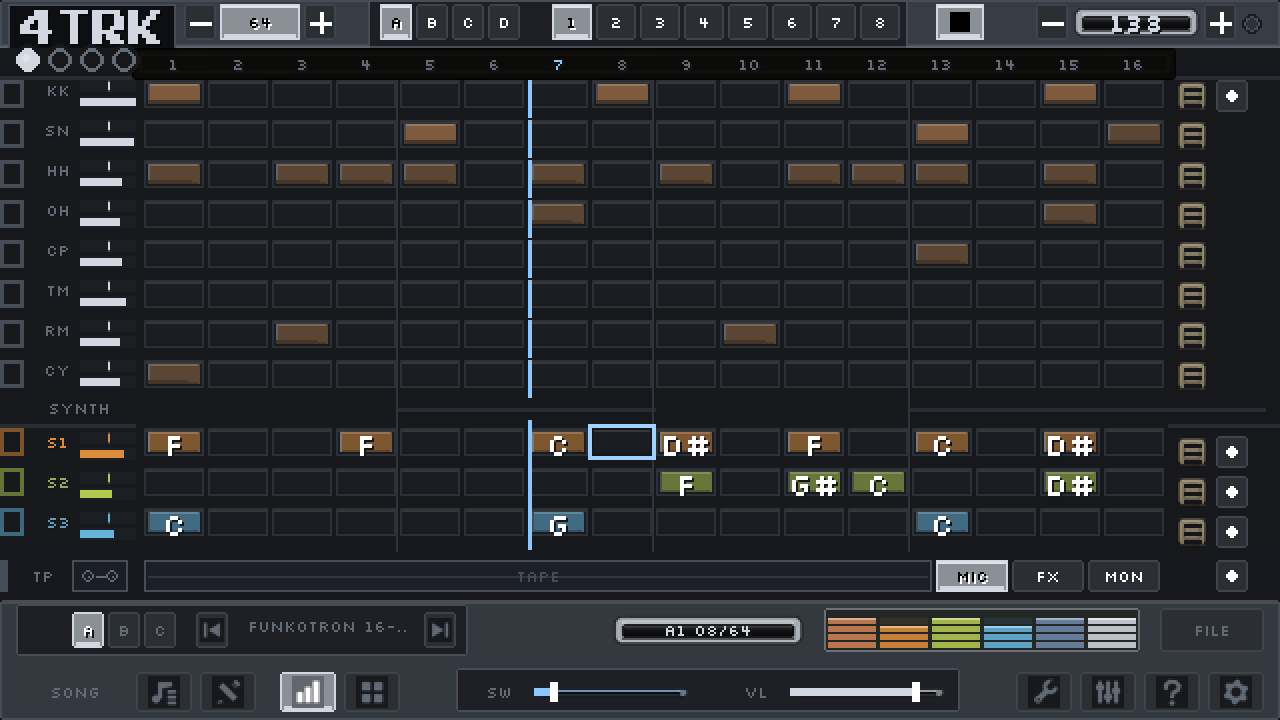Open the CP track pattern list icon

pos(1192,256)
